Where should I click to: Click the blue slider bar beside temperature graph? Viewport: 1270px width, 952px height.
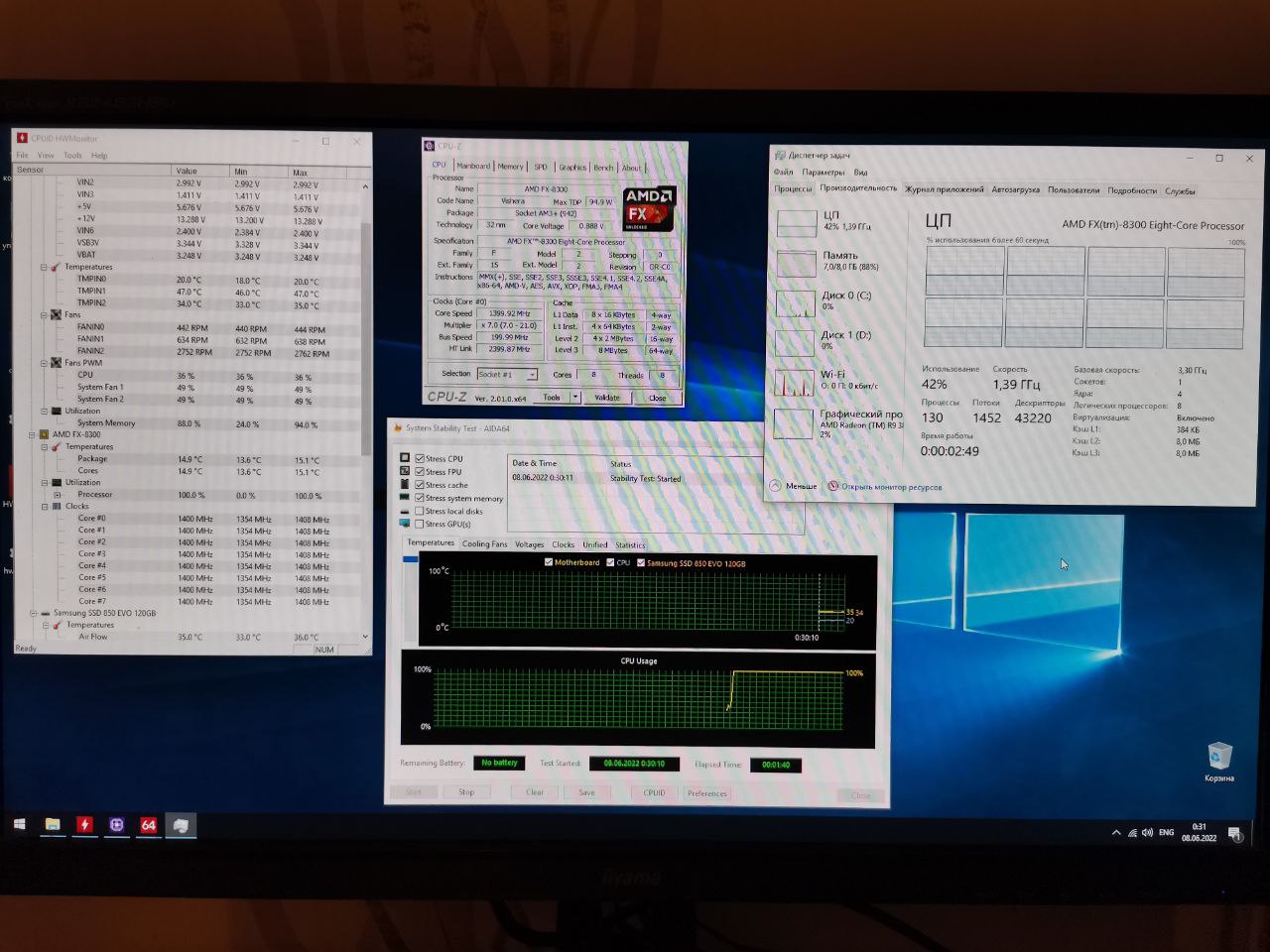click(410, 559)
